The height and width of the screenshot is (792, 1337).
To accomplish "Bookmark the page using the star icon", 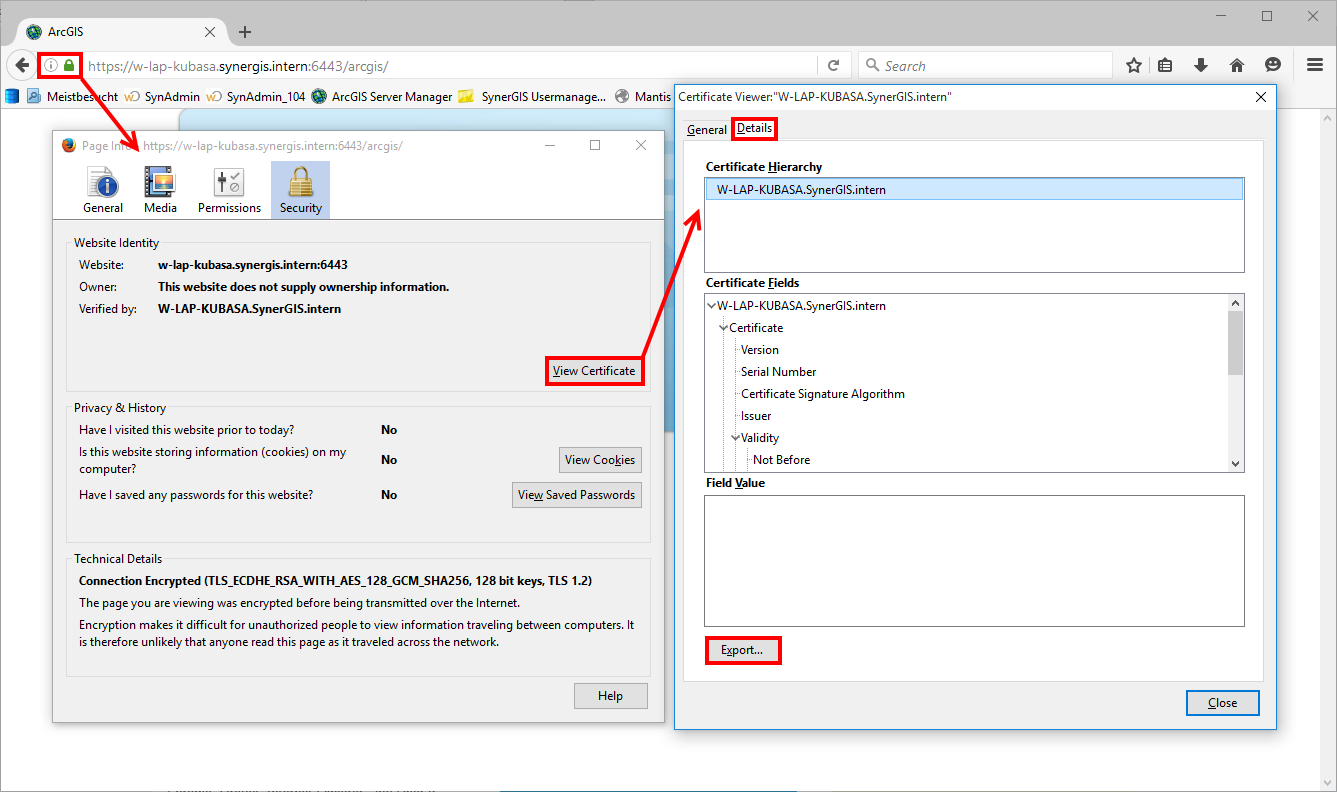I will point(1134,64).
